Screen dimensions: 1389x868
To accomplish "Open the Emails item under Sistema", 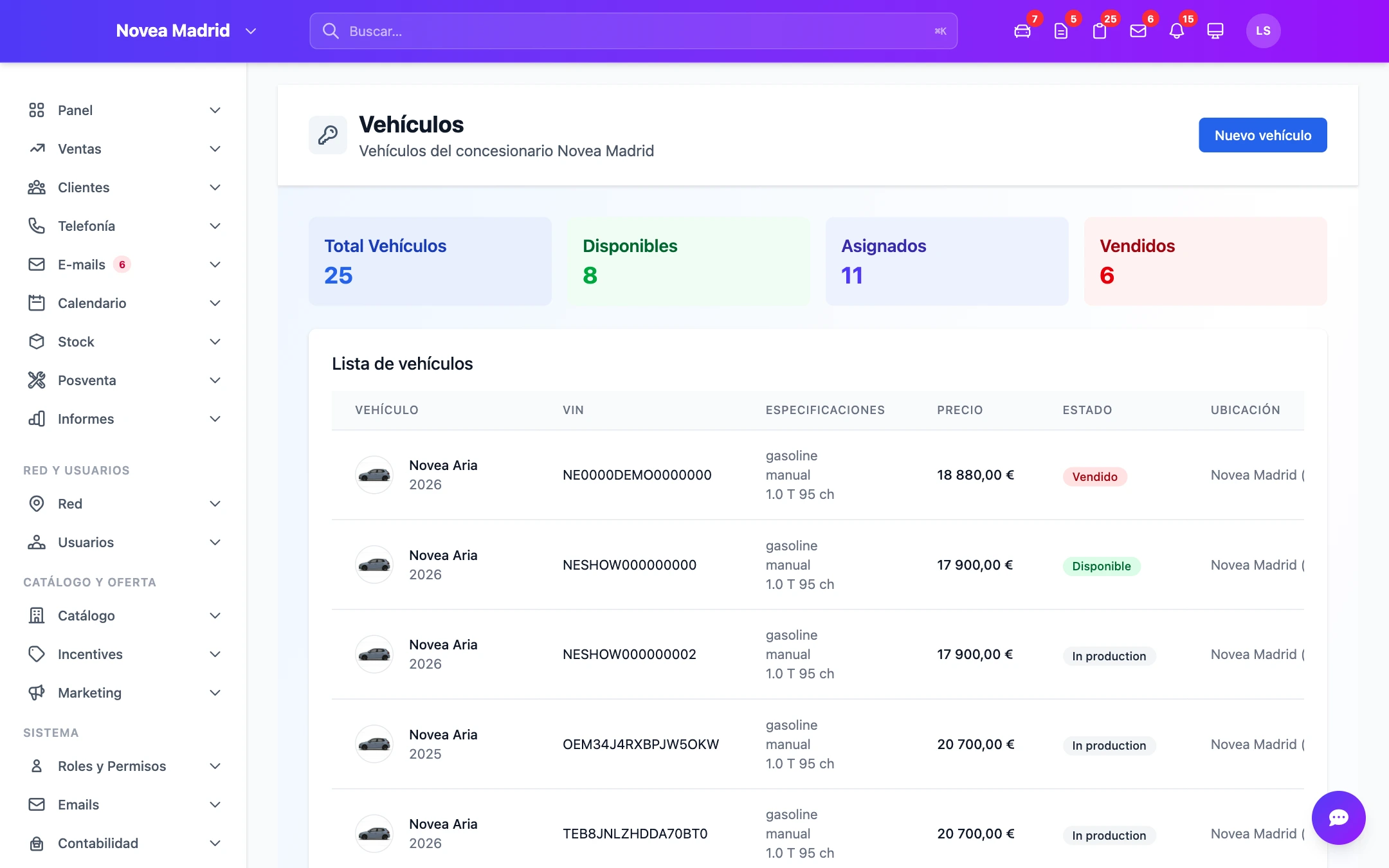I will click(125, 804).
